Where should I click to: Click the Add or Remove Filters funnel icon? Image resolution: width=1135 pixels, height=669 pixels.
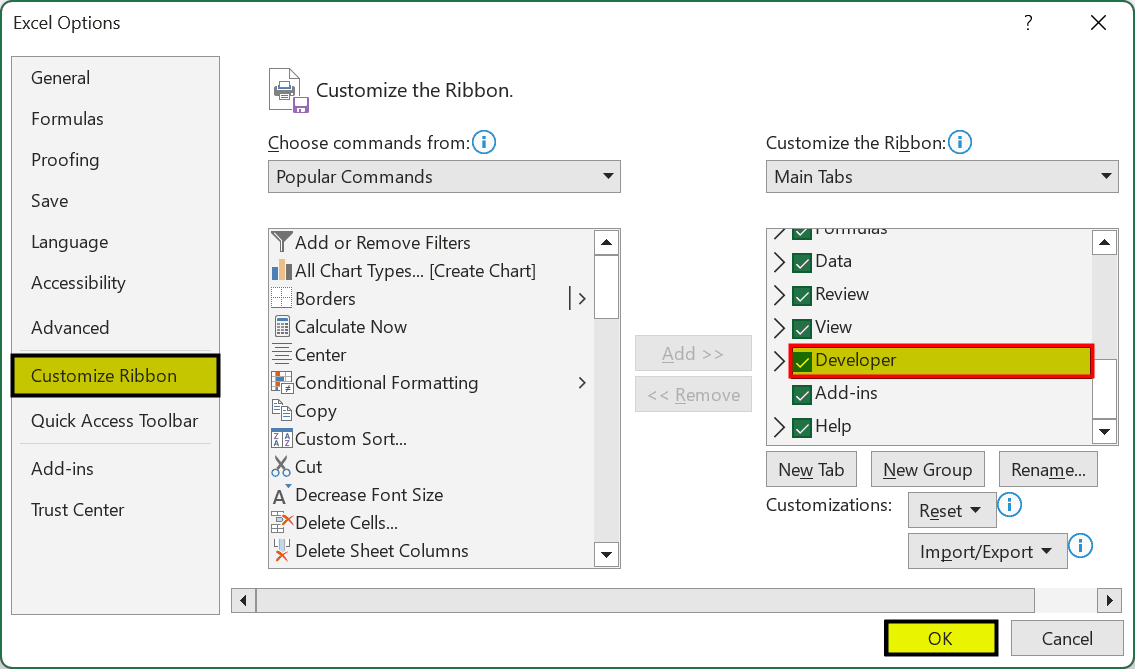coord(281,242)
